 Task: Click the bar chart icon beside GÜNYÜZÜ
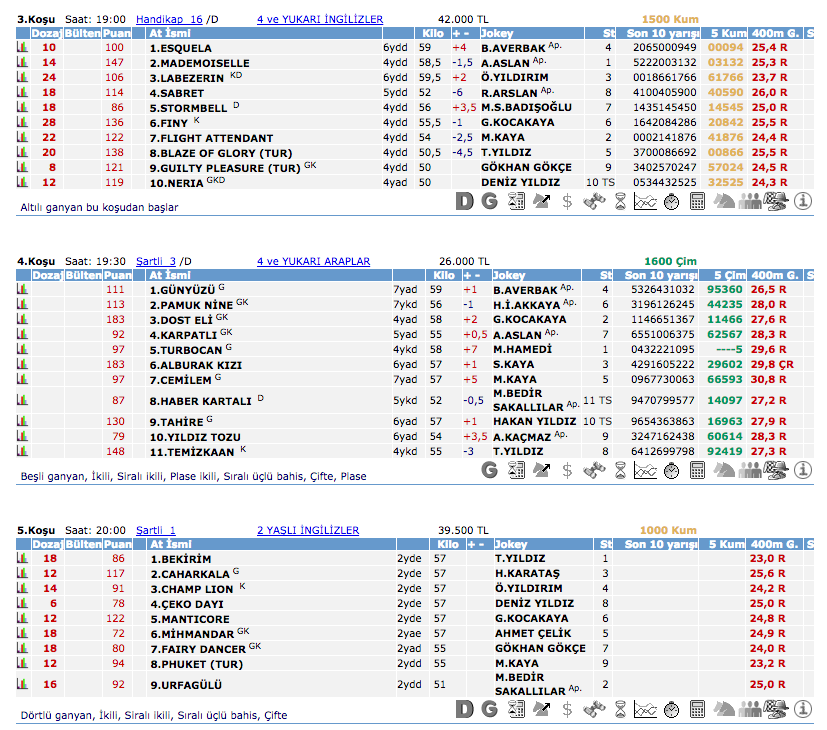tap(23, 289)
